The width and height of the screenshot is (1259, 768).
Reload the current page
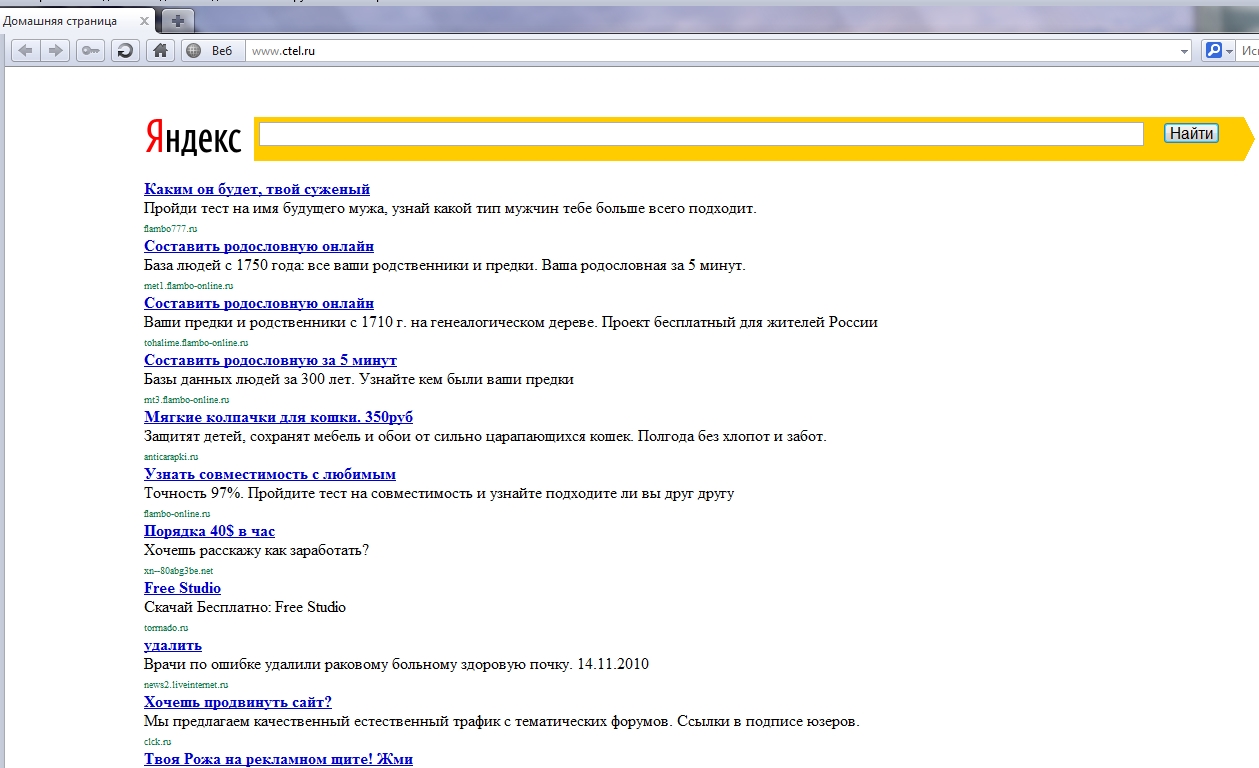(126, 50)
